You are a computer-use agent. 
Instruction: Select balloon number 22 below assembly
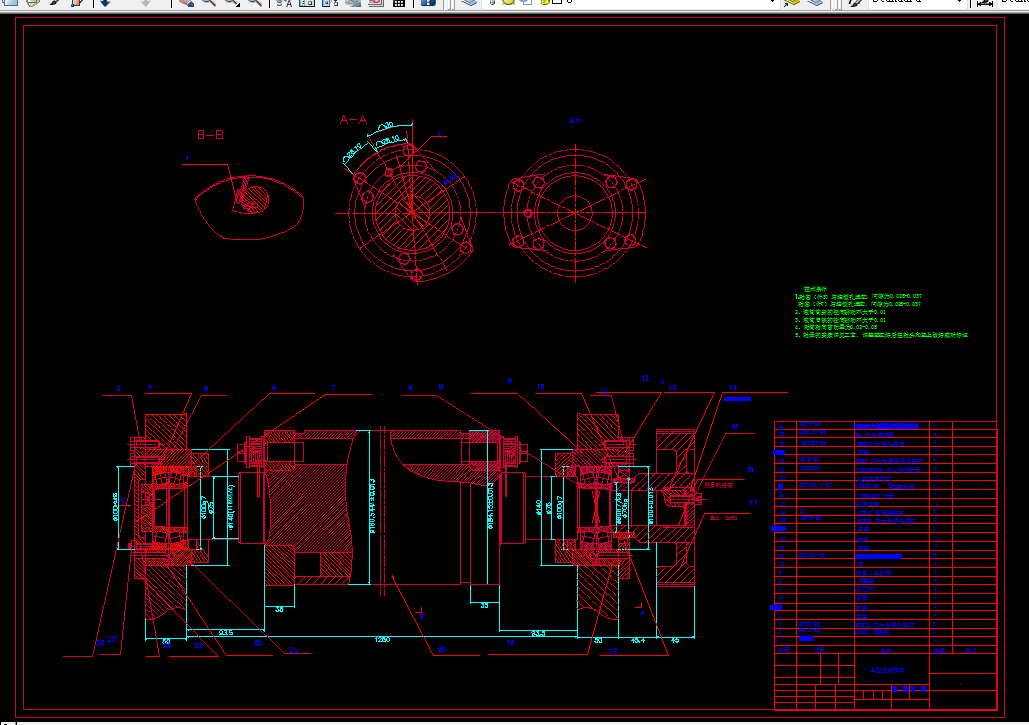coord(258,643)
